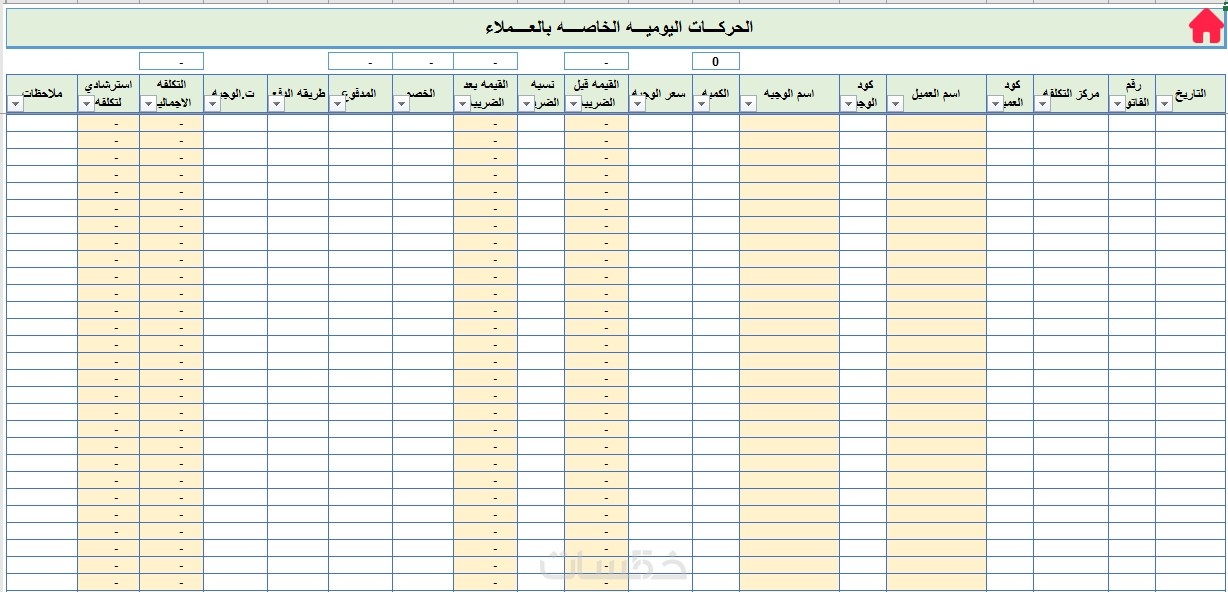
Task: Click first data cell under التاريخ column
Action: tap(1188, 123)
